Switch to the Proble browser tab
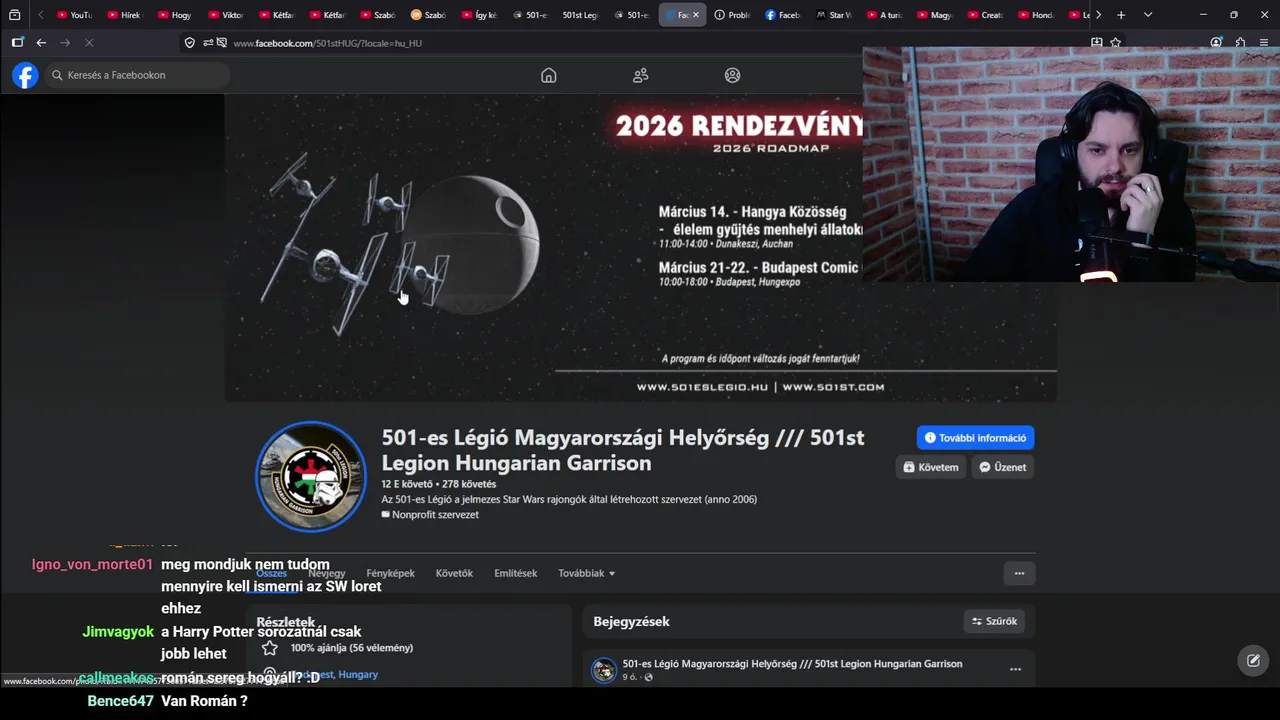Screen dimensions: 1280x720 732,15
